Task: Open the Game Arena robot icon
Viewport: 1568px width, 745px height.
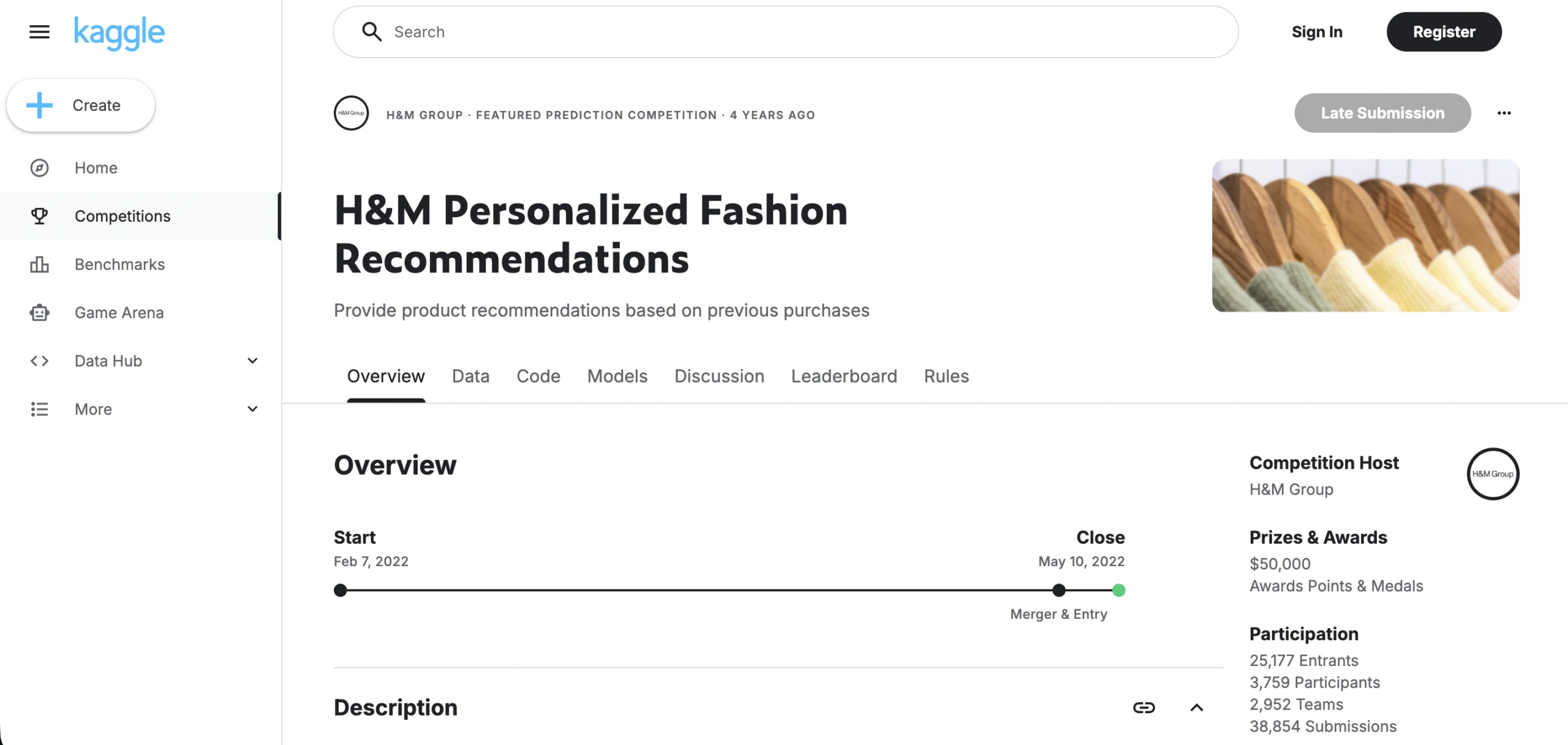Action: [39, 313]
